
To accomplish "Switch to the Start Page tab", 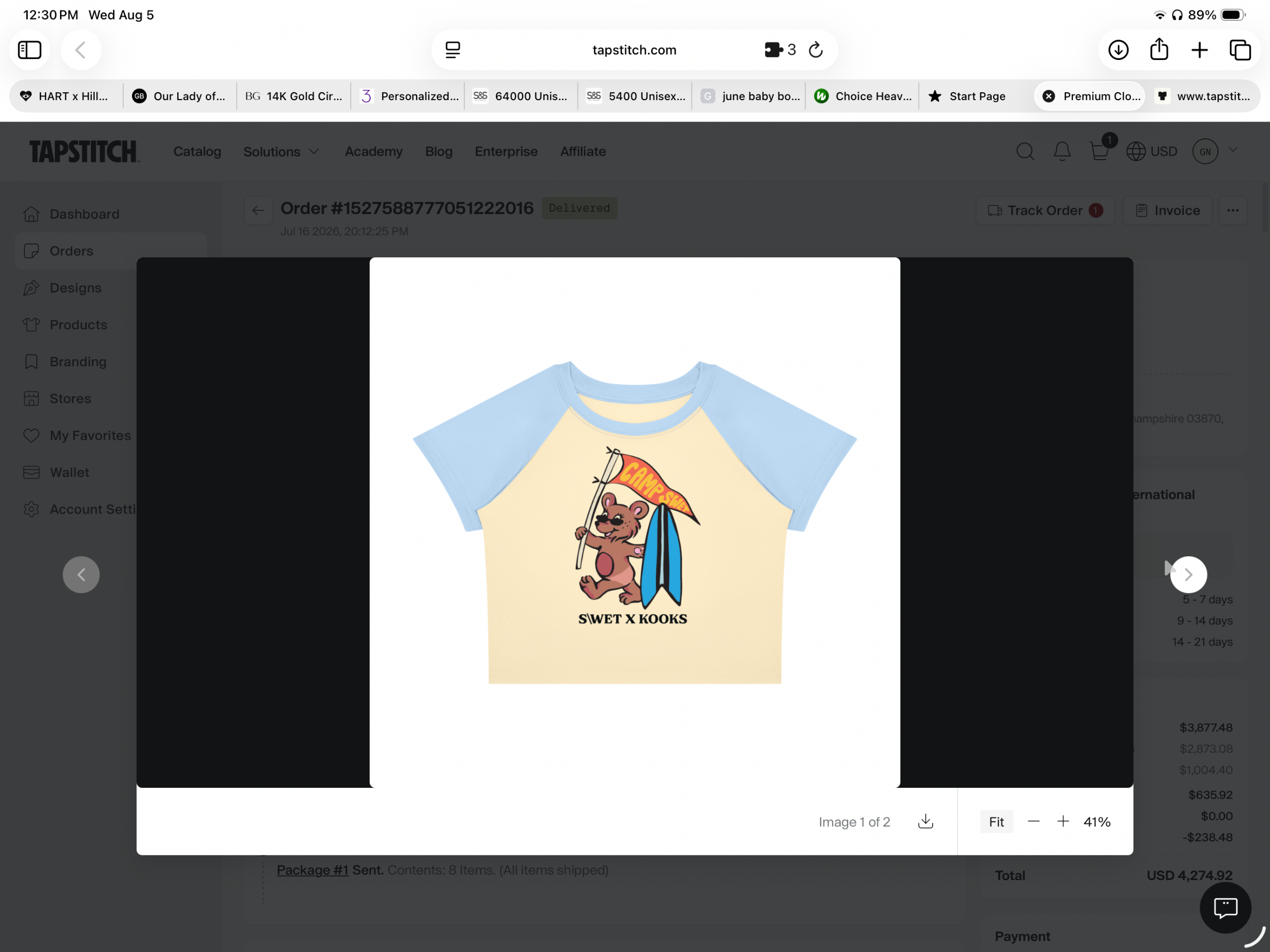I will 976,96.
